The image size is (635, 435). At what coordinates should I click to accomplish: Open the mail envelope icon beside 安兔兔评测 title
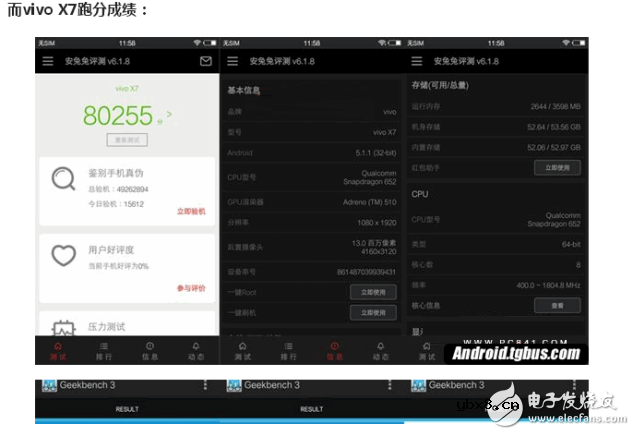coord(206,61)
